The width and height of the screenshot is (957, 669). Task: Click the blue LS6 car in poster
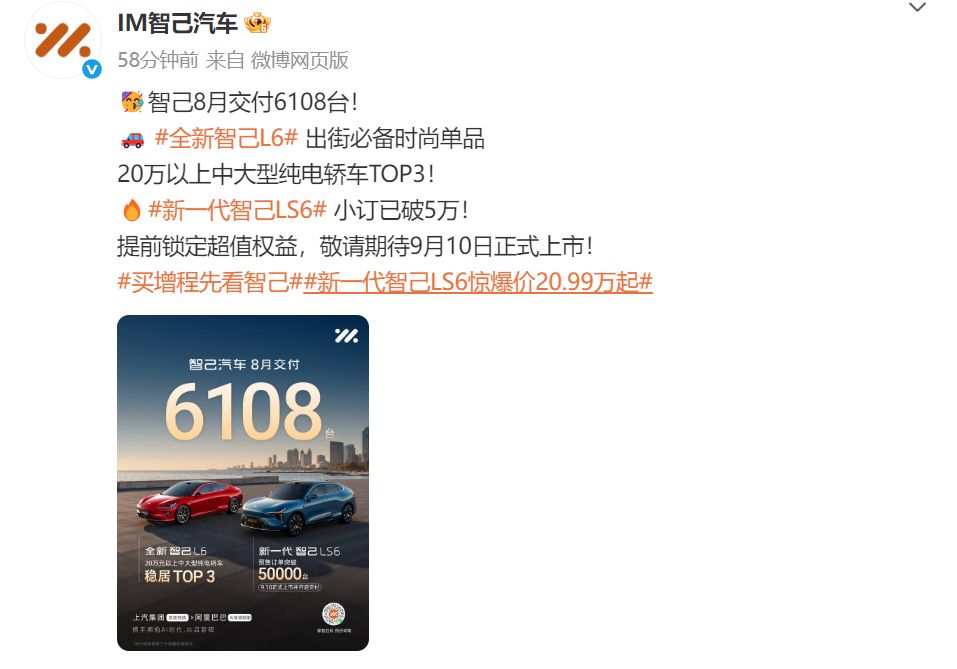(x=298, y=508)
